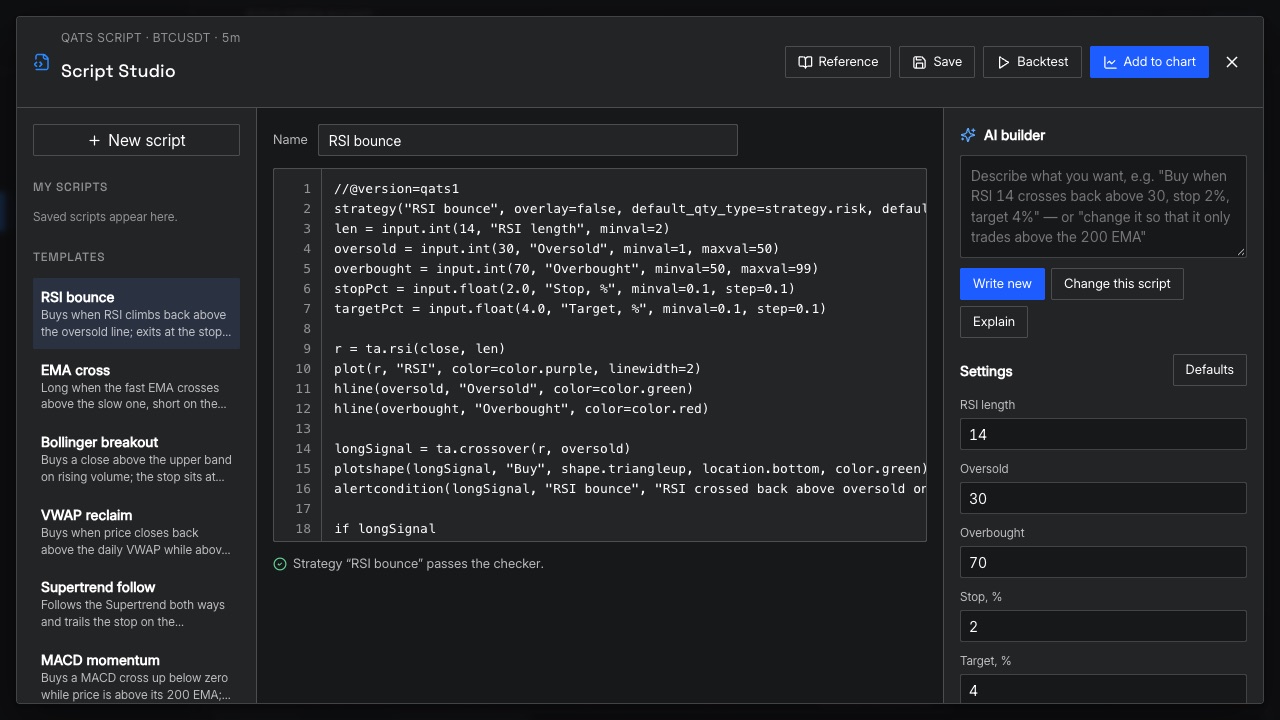This screenshot has height=720, width=1280.
Task: Click the "len = input.int" code line
Action: click(x=502, y=229)
